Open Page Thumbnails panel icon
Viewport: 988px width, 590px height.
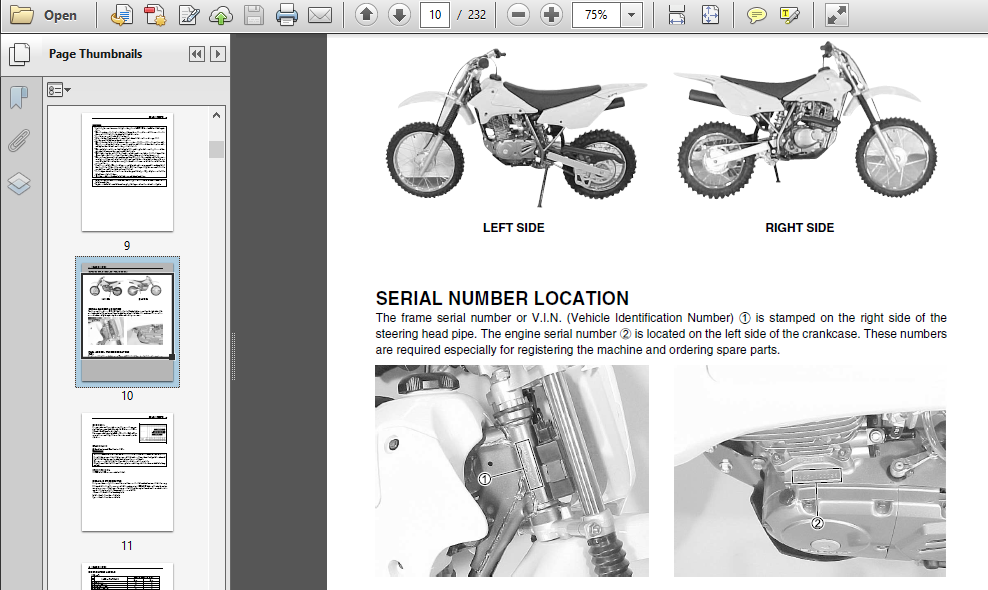pyautogui.click(x=20, y=54)
